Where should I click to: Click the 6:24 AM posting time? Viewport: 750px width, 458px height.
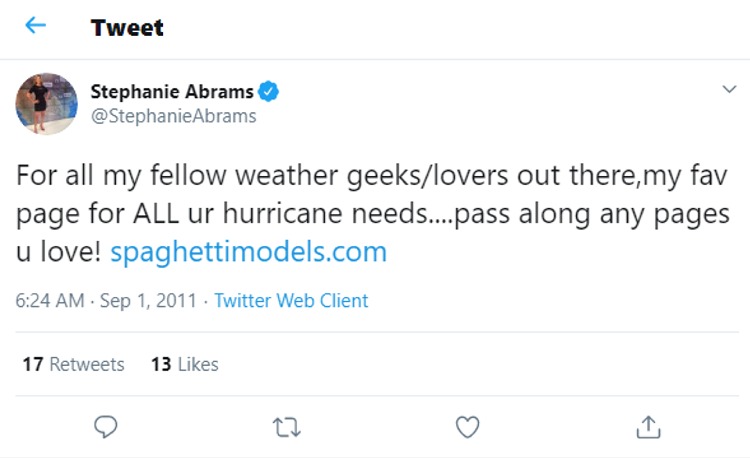pyautogui.click(x=49, y=300)
